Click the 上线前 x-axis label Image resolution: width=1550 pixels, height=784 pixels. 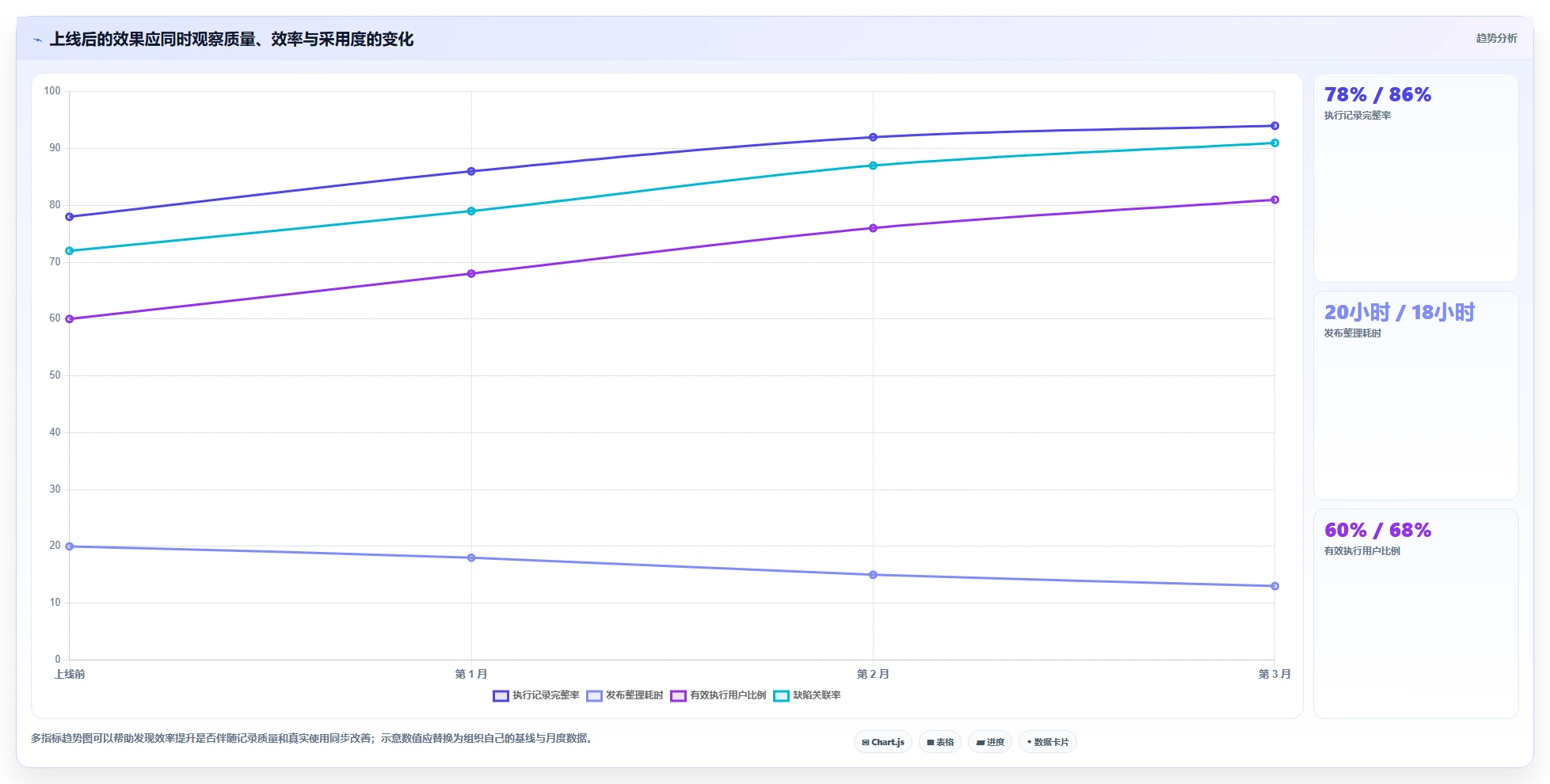click(70, 674)
